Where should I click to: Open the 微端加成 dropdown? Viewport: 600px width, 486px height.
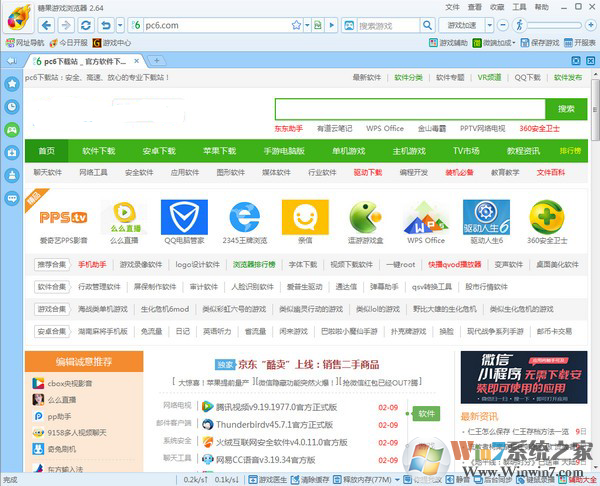pos(494,42)
